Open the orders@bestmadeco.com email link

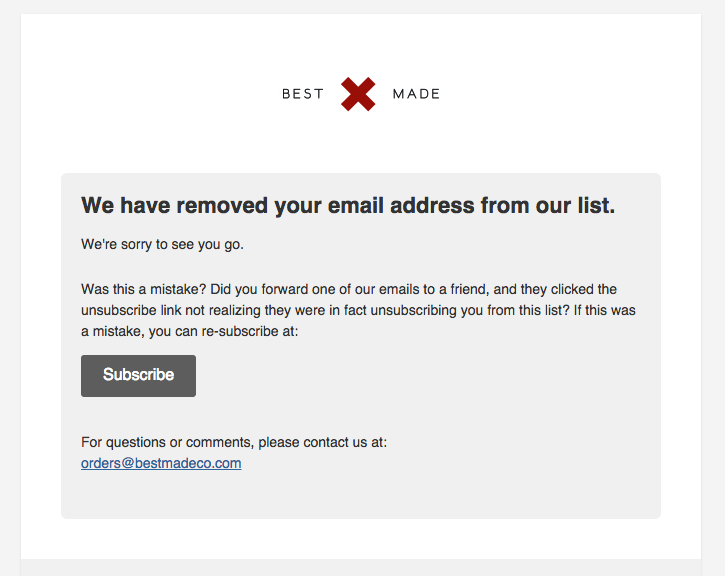point(161,463)
